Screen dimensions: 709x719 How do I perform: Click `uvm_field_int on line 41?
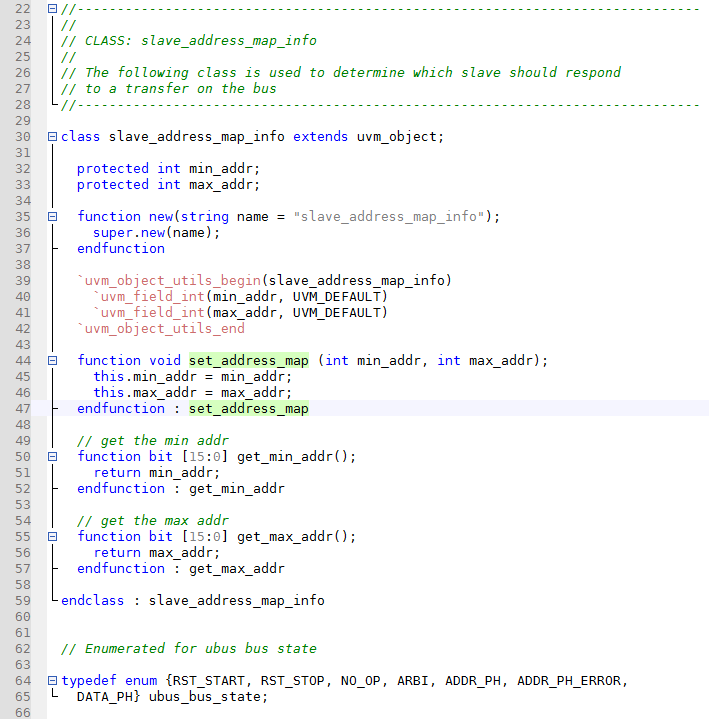click(149, 313)
